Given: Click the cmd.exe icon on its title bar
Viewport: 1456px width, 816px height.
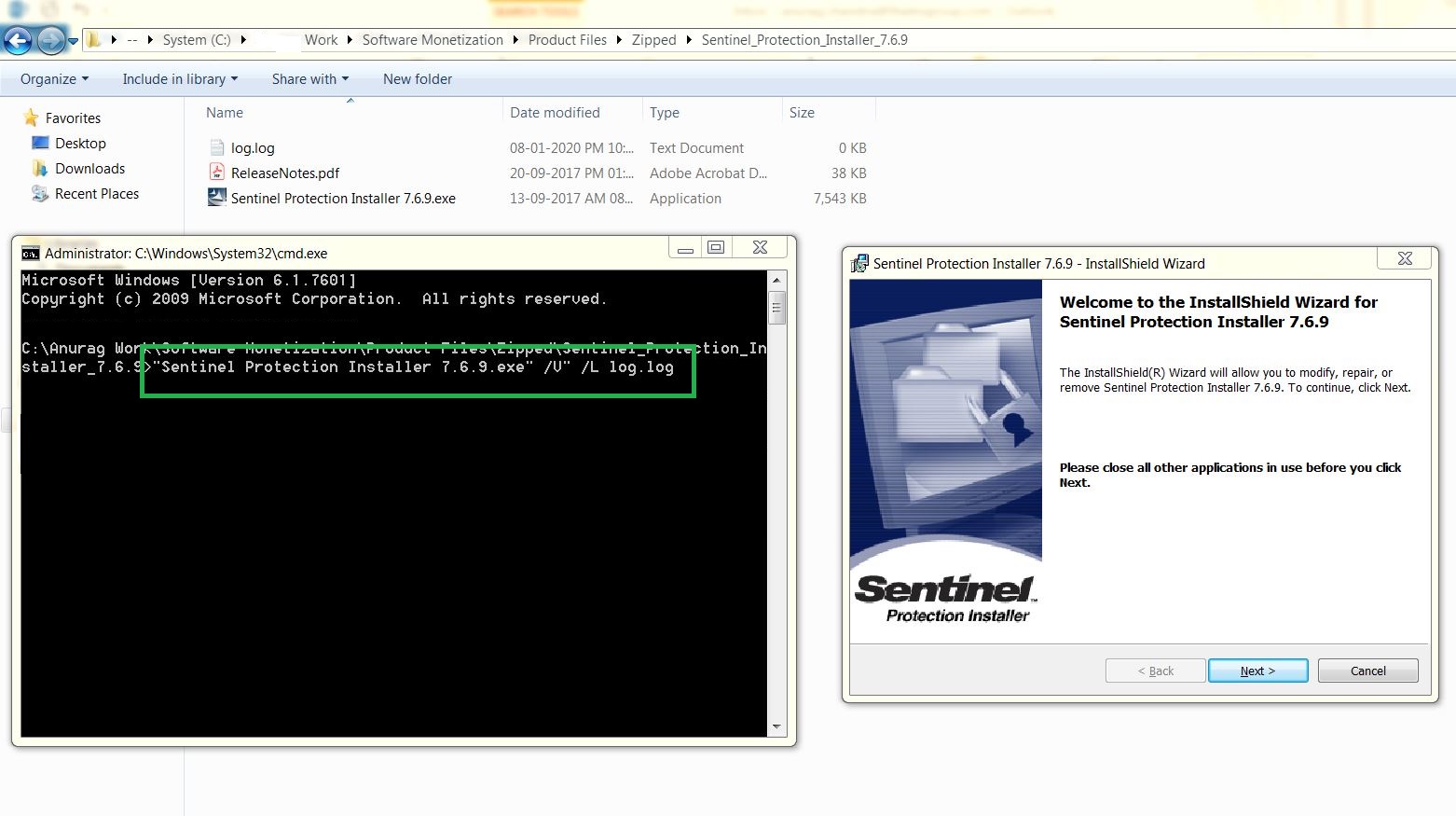Looking at the screenshot, I should pyautogui.click(x=30, y=253).
